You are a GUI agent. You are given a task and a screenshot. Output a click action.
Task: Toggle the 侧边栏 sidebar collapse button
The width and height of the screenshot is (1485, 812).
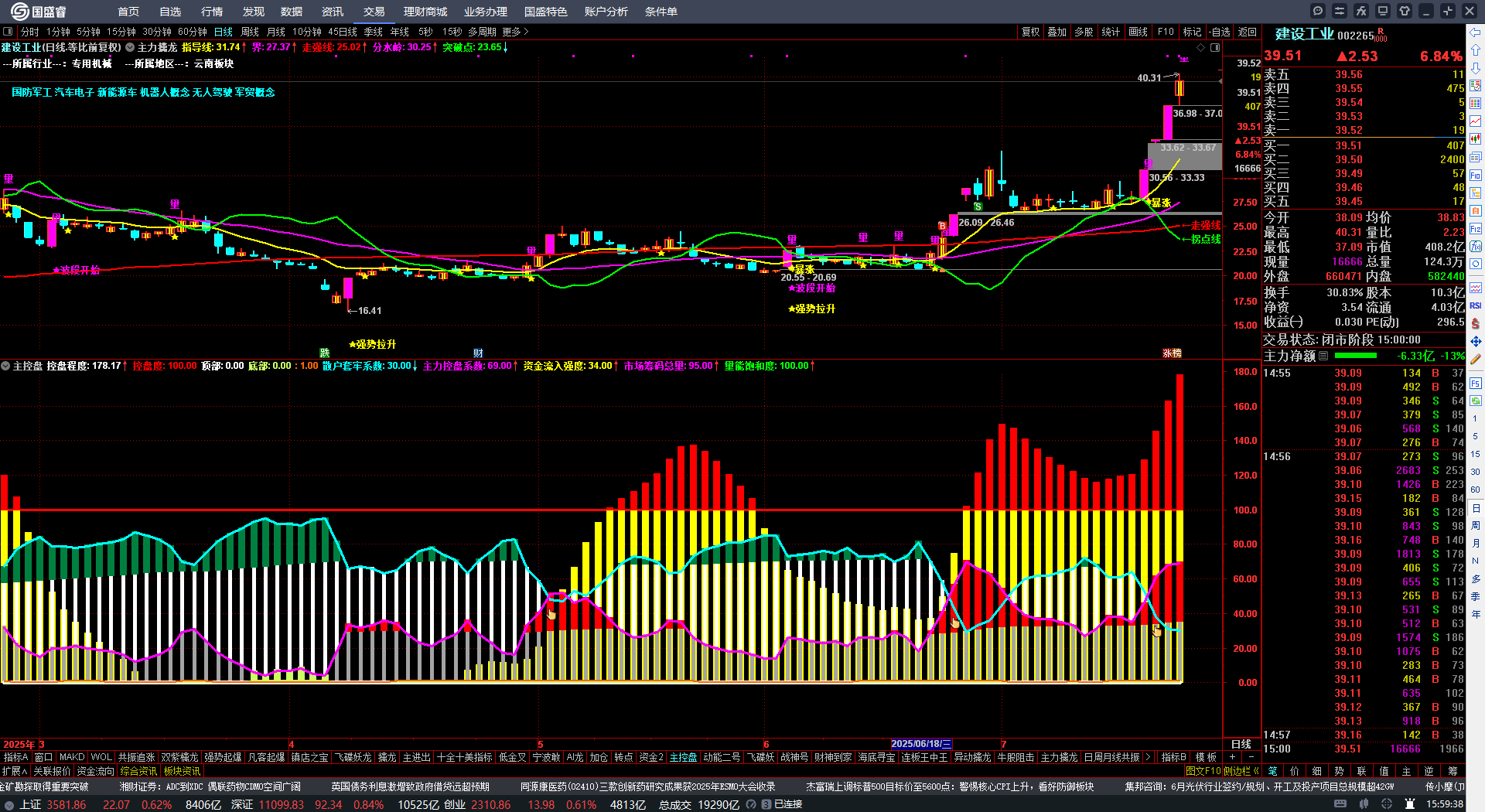point(1241,771)
